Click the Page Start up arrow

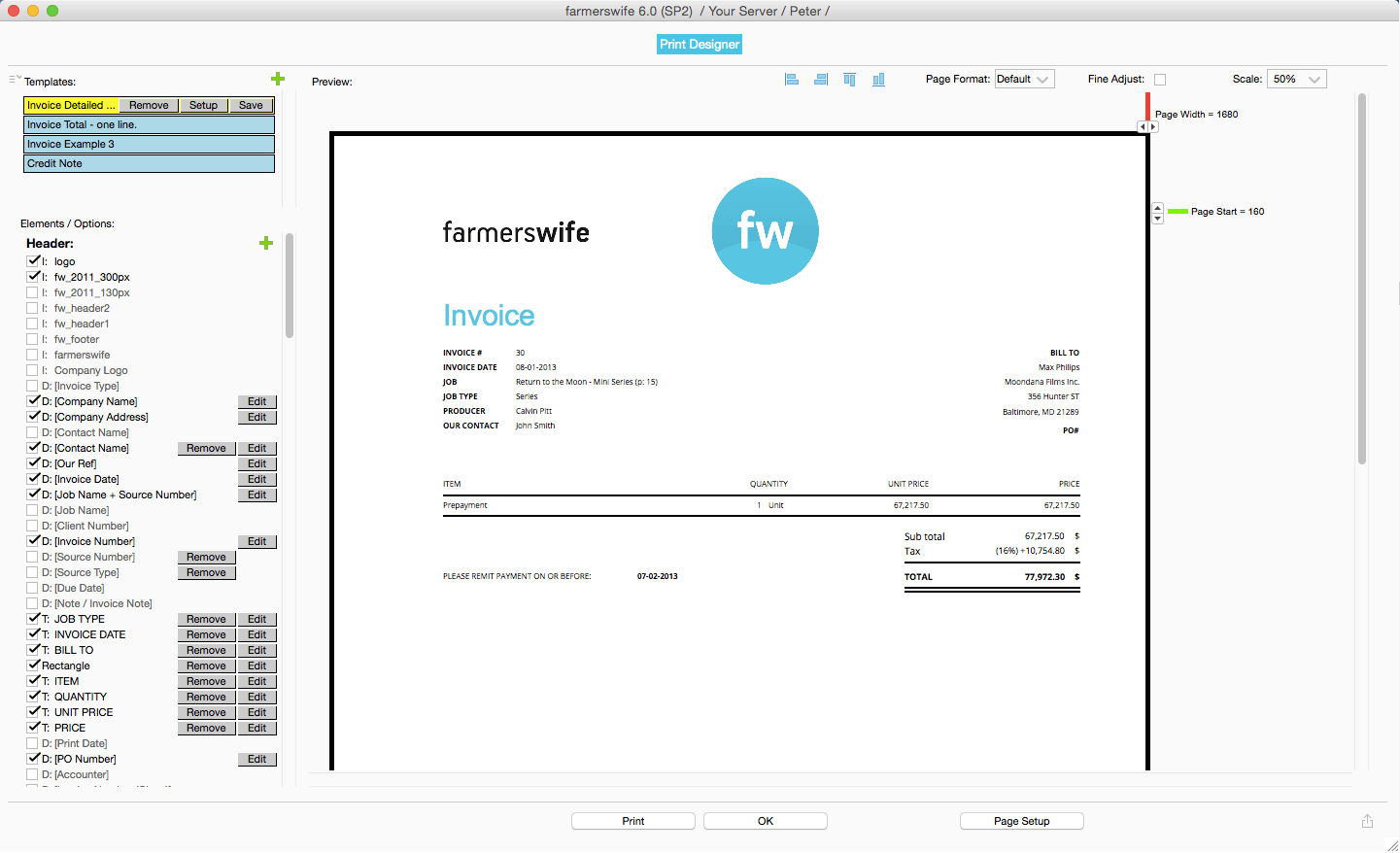pyautogui.click(x=1157, y=208)
